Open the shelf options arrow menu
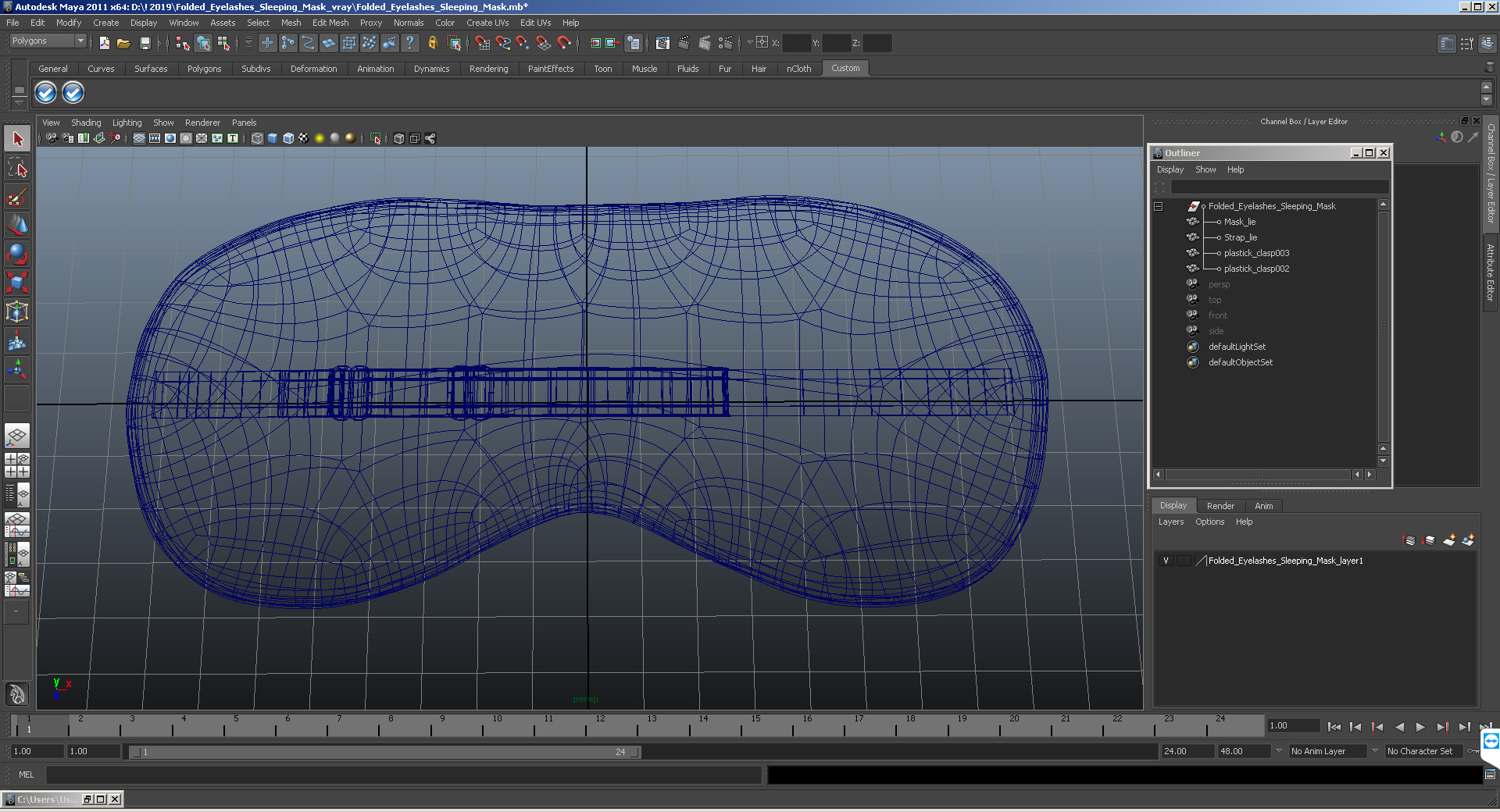Screen dimensions: 1500x812 [x=20, y=102]
